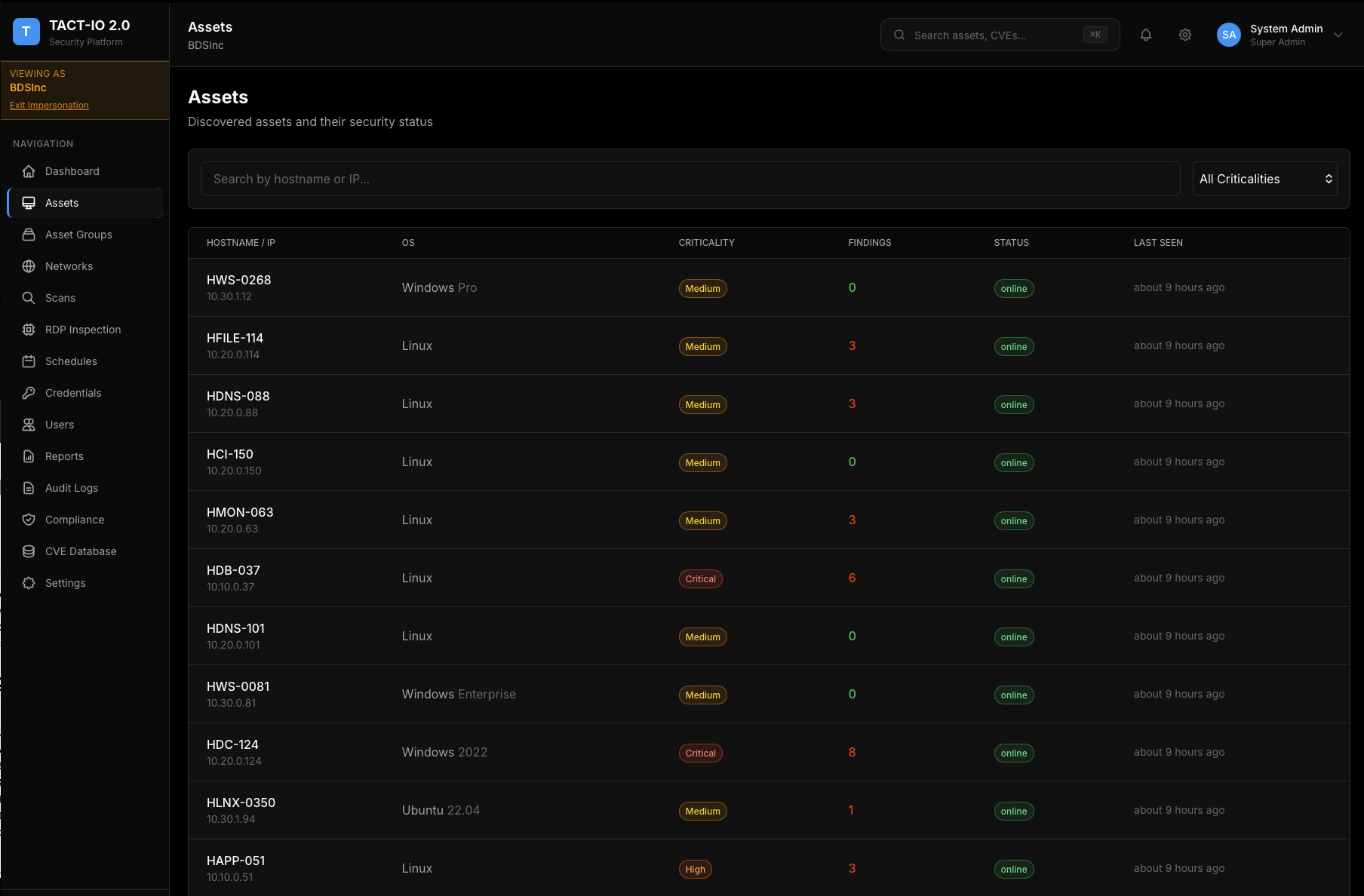Click the Scans magnifier icon

[29, 298]
